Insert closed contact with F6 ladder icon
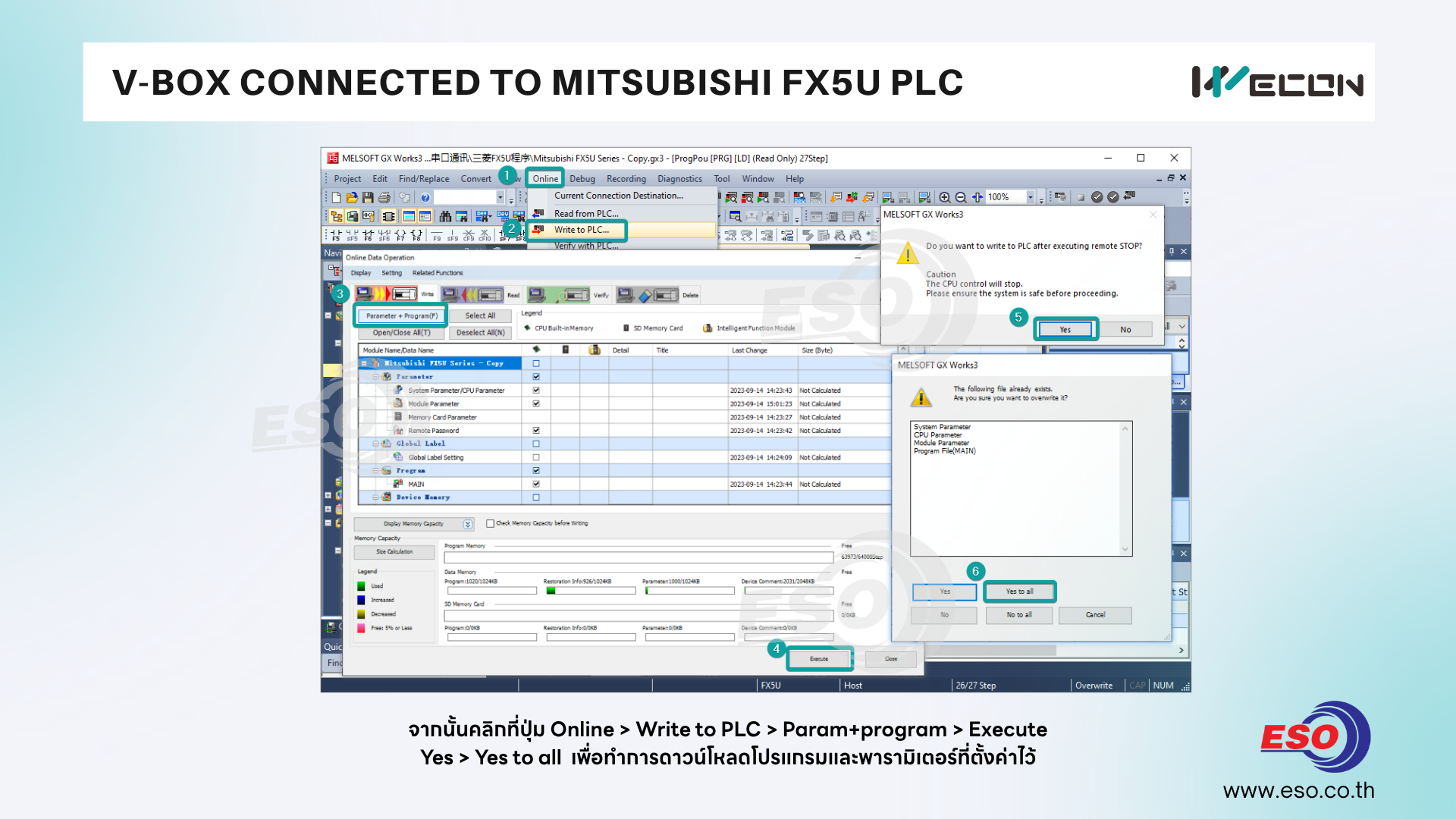 point(369,235)
